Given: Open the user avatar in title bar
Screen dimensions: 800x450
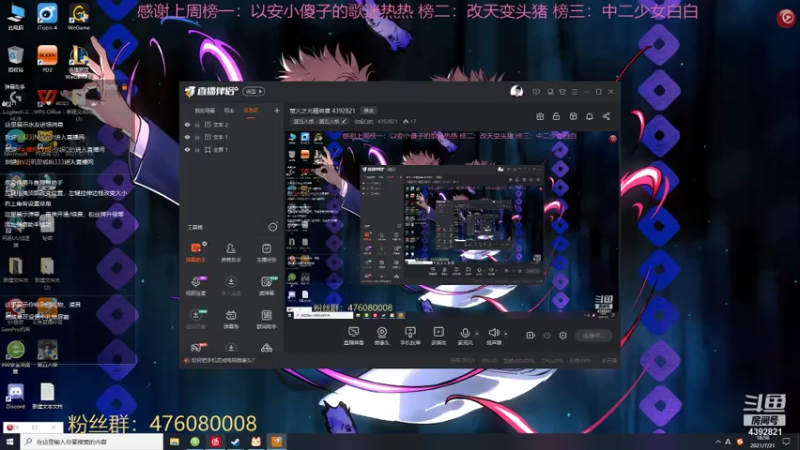Looking at the screenshot, I should click(x=516, y=91).
